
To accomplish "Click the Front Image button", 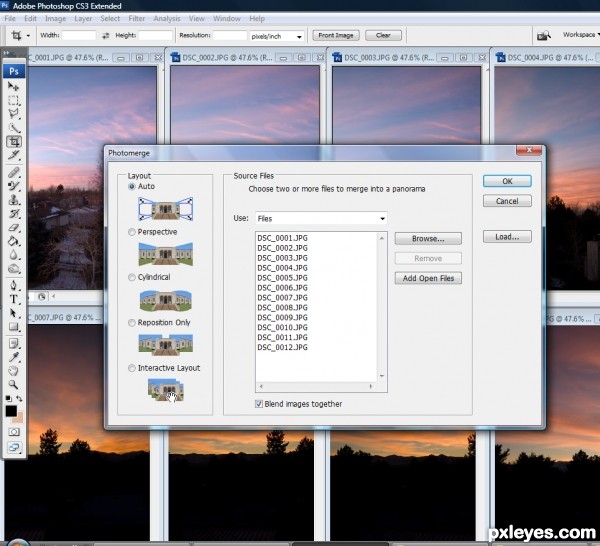I will [336, 35].
